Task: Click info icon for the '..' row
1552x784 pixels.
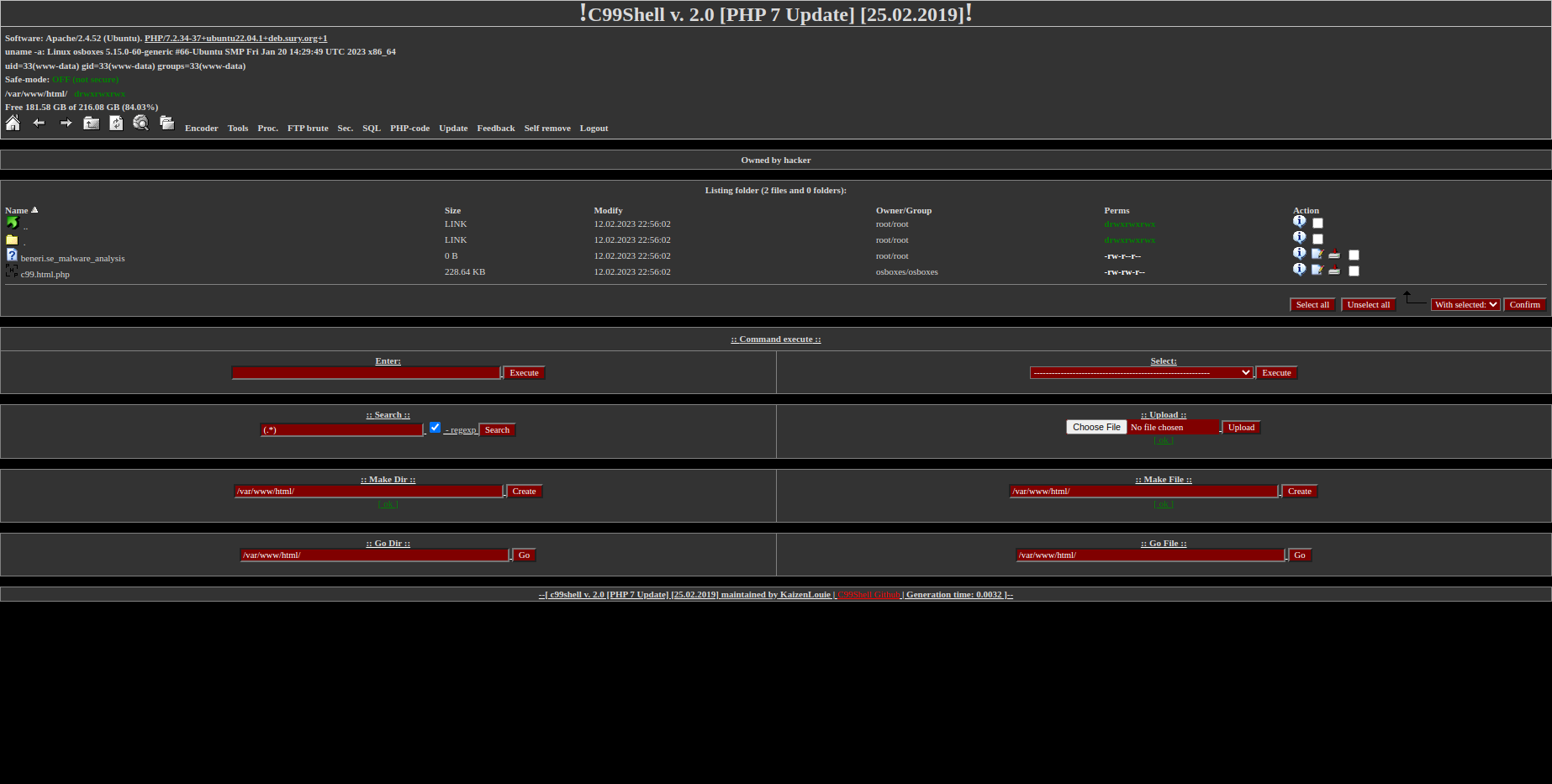Action: click(1300, 222)
